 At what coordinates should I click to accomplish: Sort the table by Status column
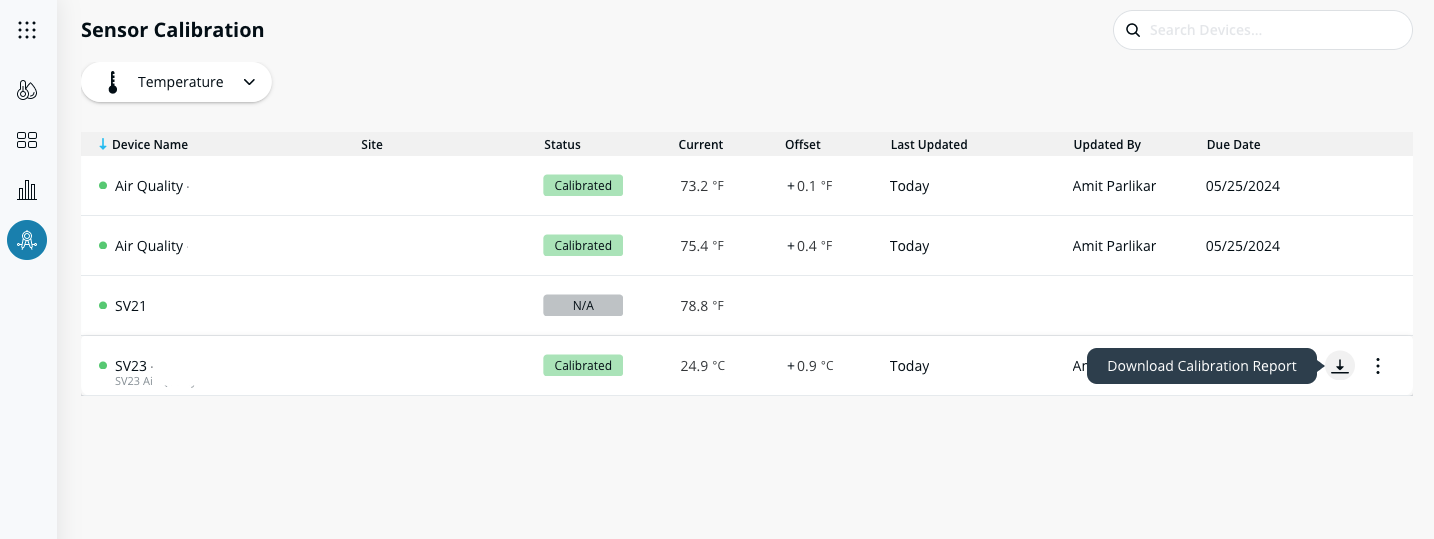[x=562, y=145]
